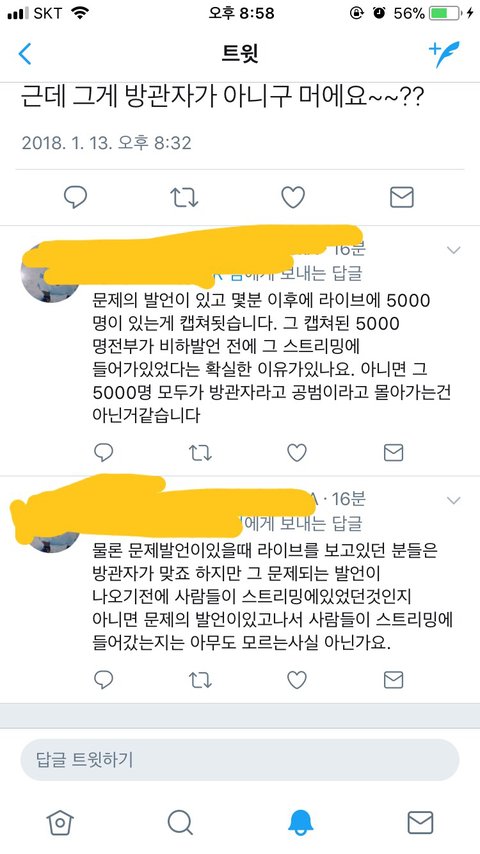Open Notifications bell tab
The width and height of the screenshot is (480, 854).
(300, 822)
